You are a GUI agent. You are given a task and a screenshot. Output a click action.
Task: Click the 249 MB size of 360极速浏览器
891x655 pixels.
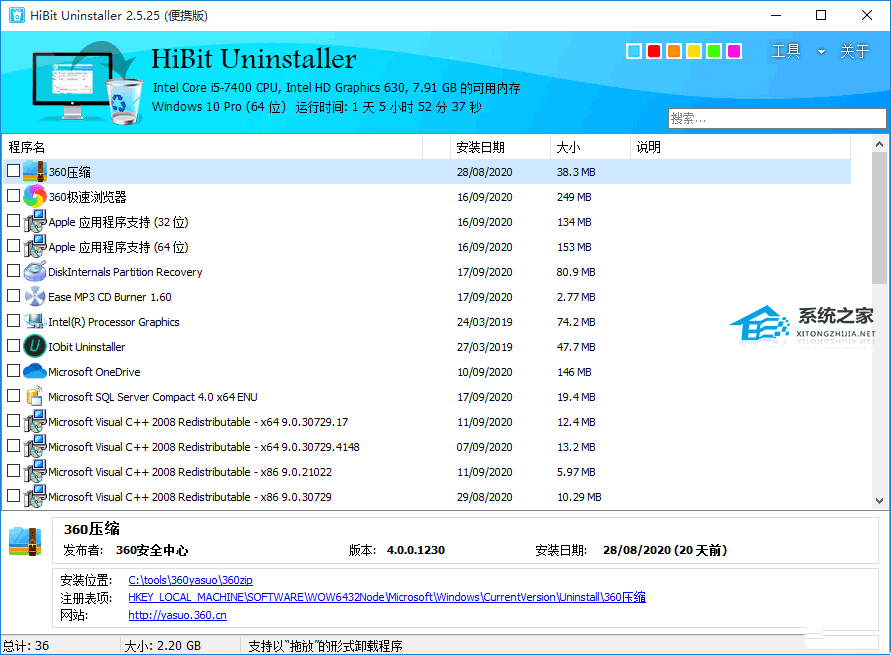574,197
